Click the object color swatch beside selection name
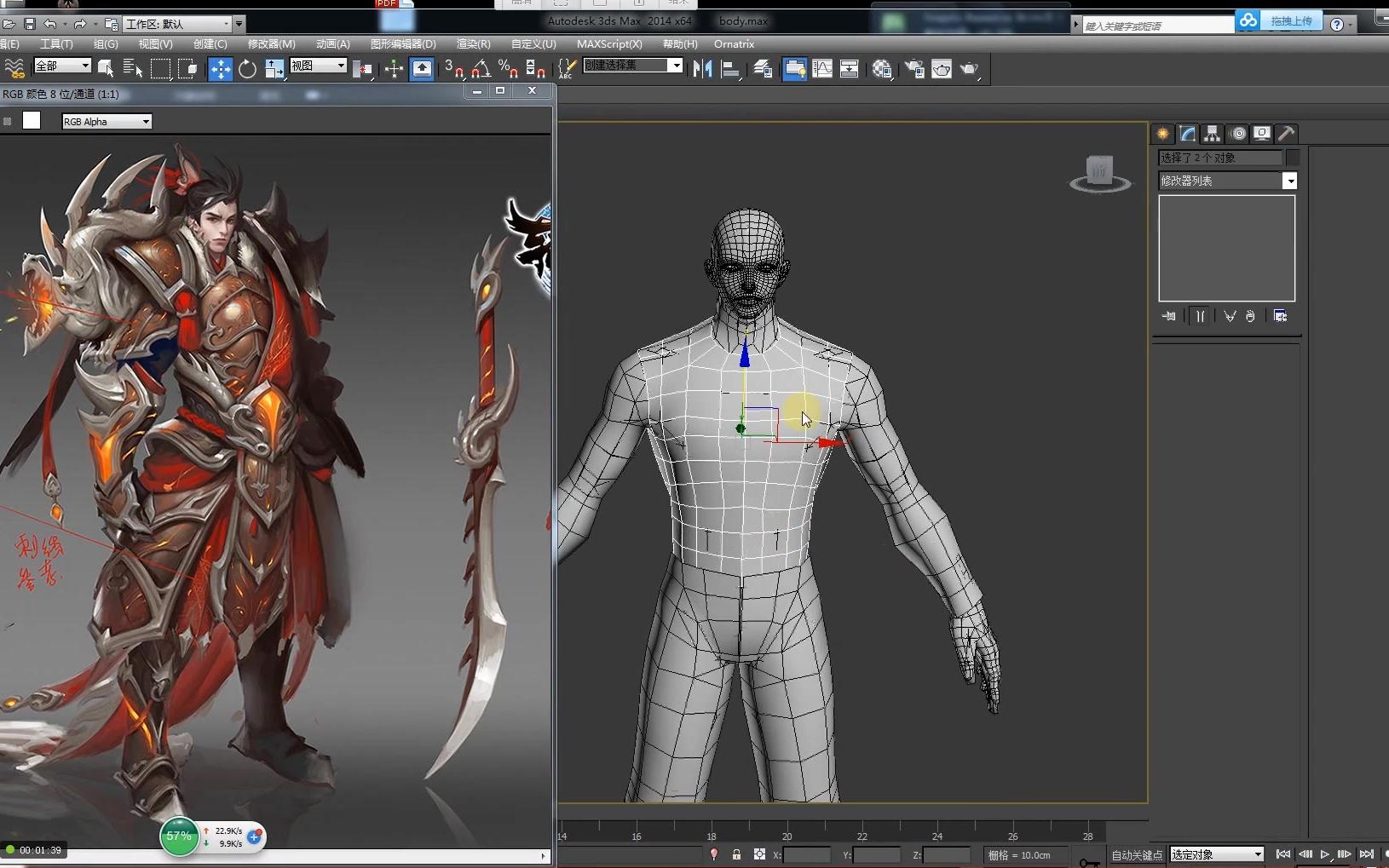 (1293, 158)
